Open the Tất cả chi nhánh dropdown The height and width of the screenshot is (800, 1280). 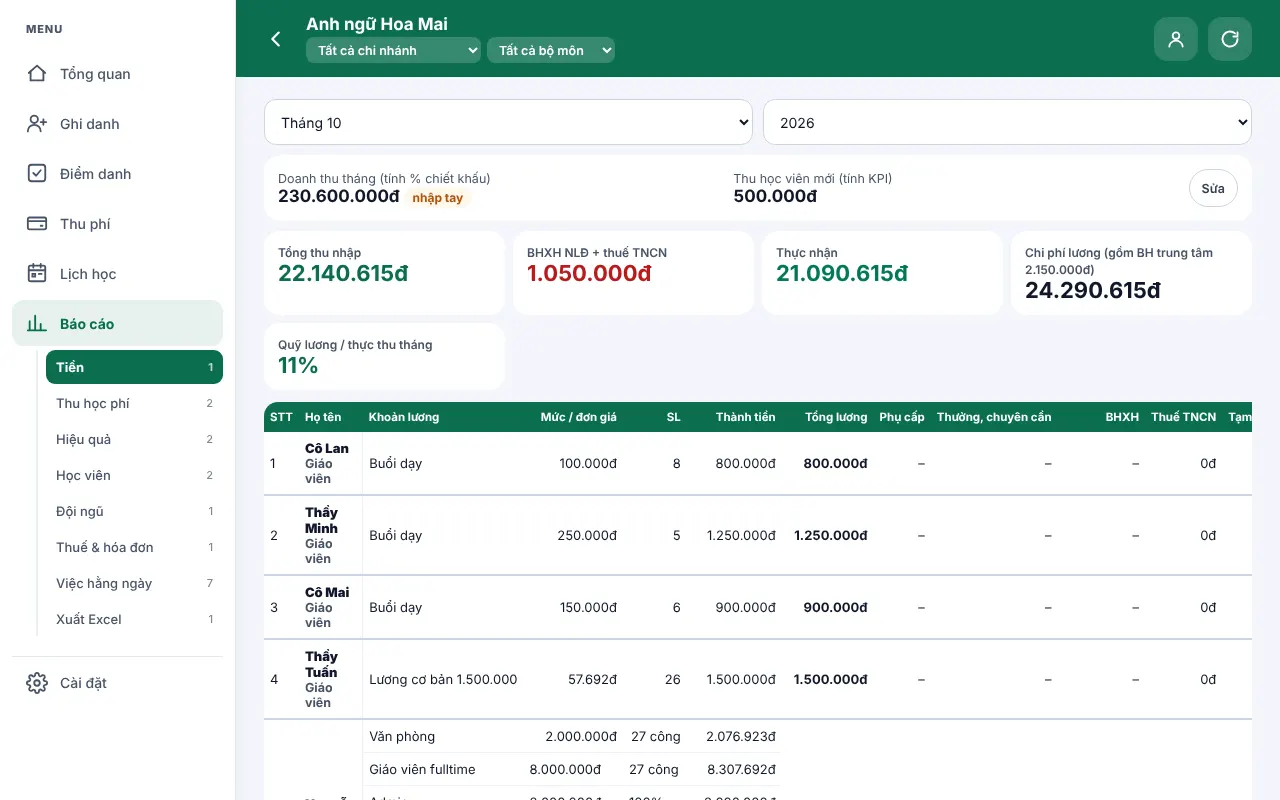coord(393,50)
